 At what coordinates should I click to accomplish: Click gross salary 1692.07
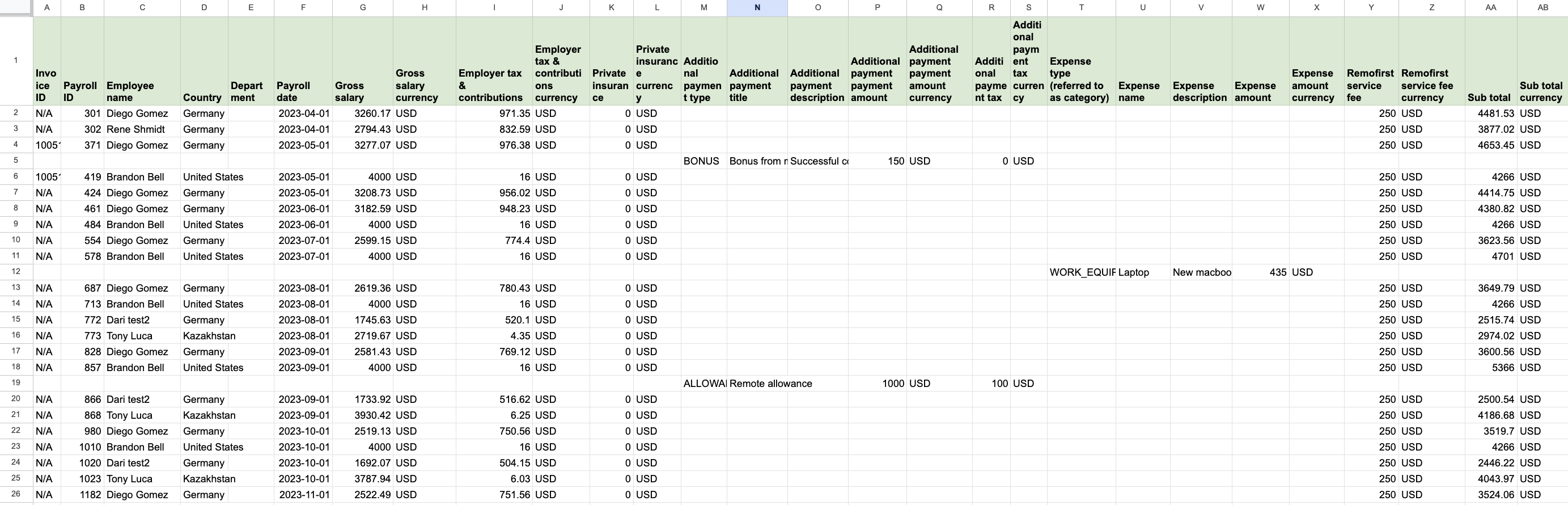click(363, 462)
